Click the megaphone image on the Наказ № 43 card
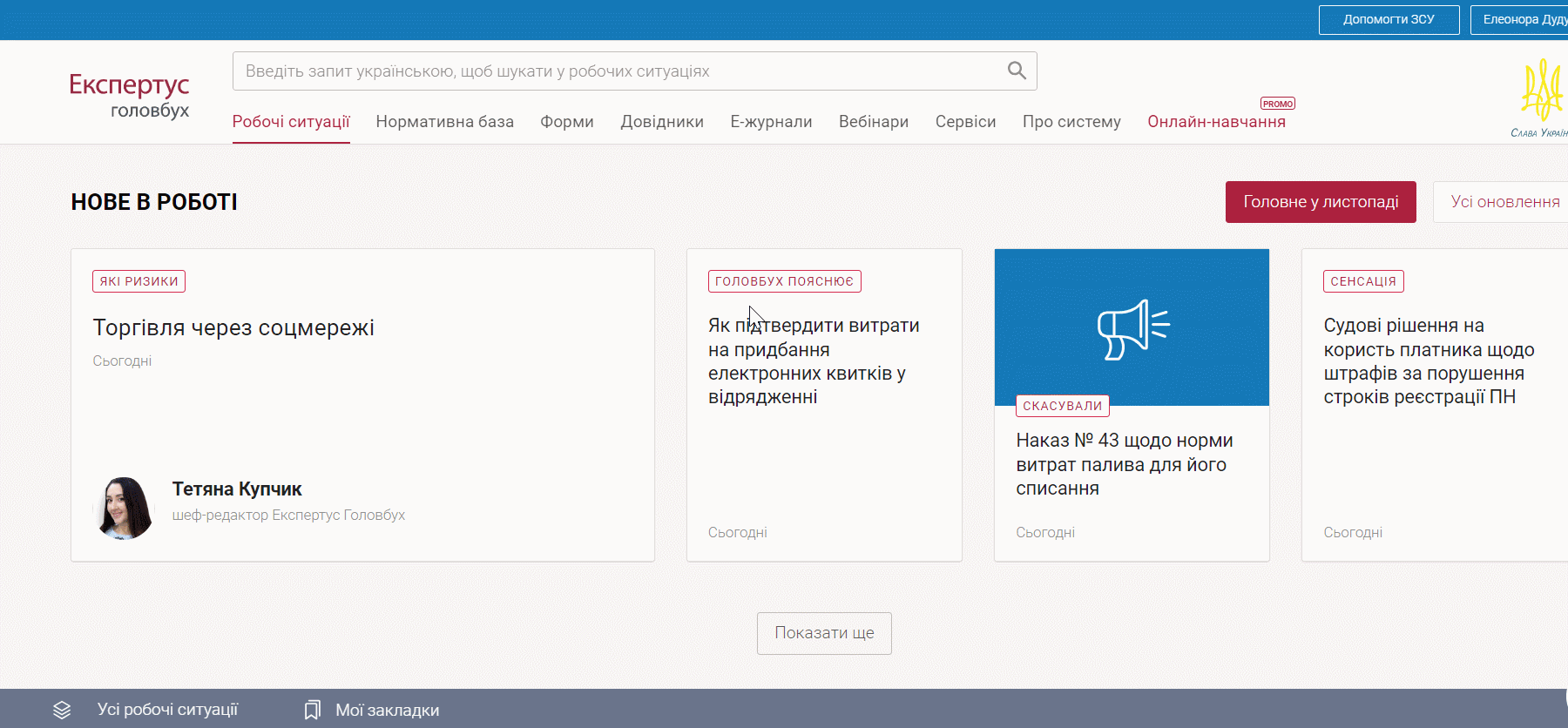This screenshot has width=1568, height=728. [x=1132, y=327]
